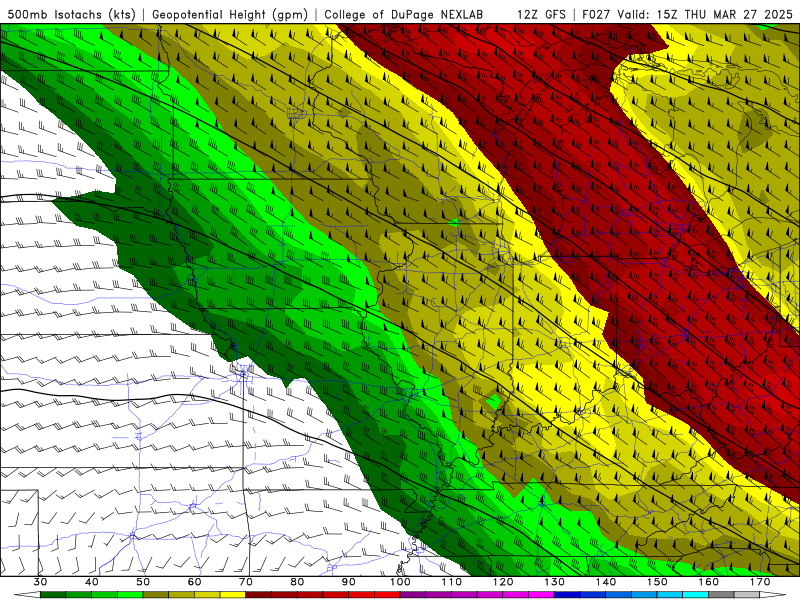Click the 100 kt legend label

point(400,582)
